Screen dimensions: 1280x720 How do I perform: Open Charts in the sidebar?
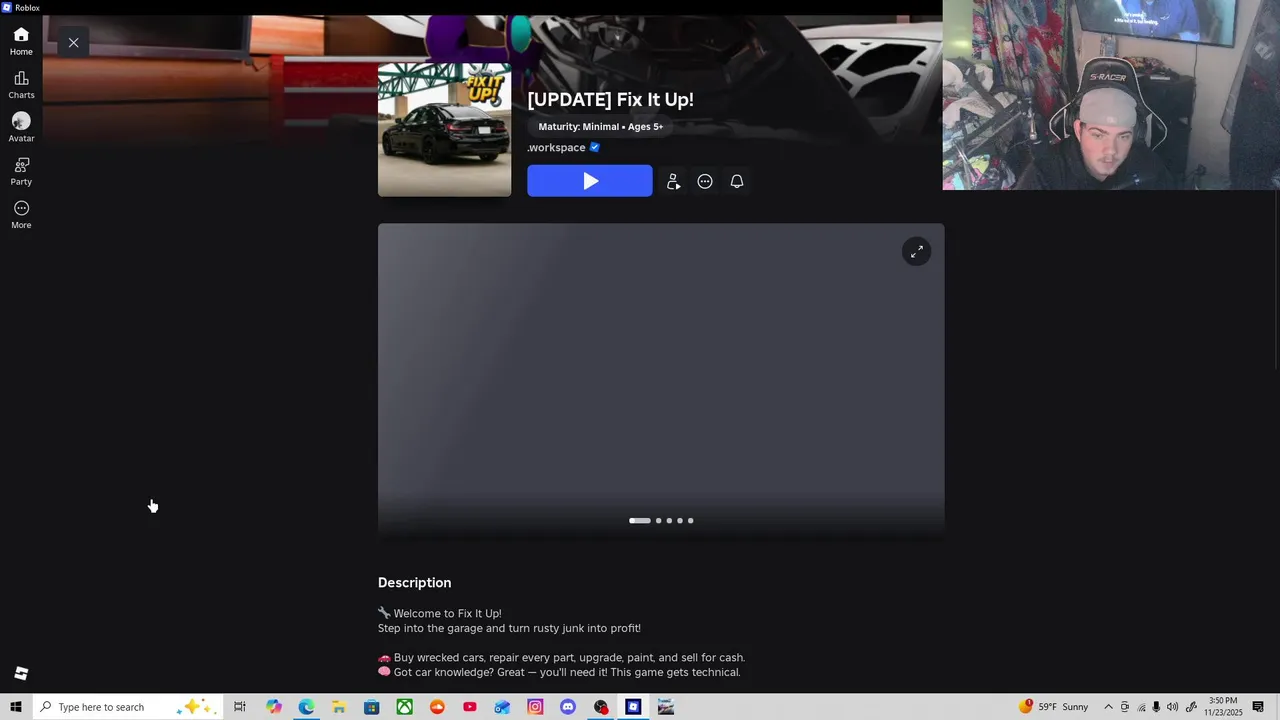(x=21, y=85)
